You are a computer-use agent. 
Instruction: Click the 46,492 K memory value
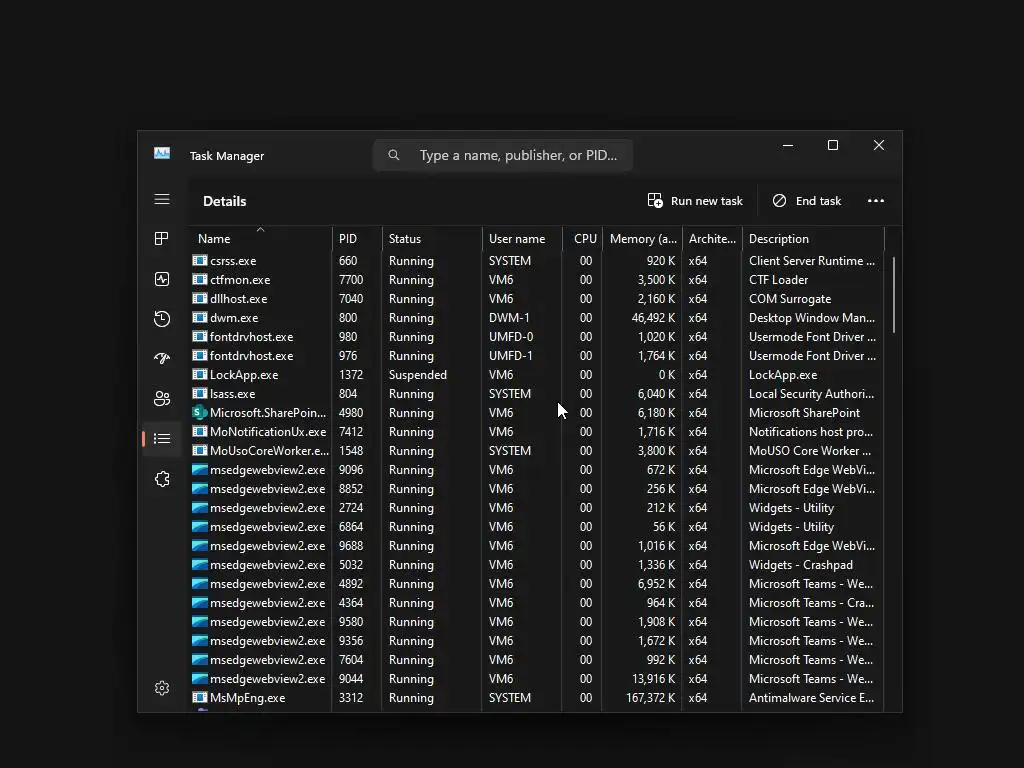tap(654, 317)
